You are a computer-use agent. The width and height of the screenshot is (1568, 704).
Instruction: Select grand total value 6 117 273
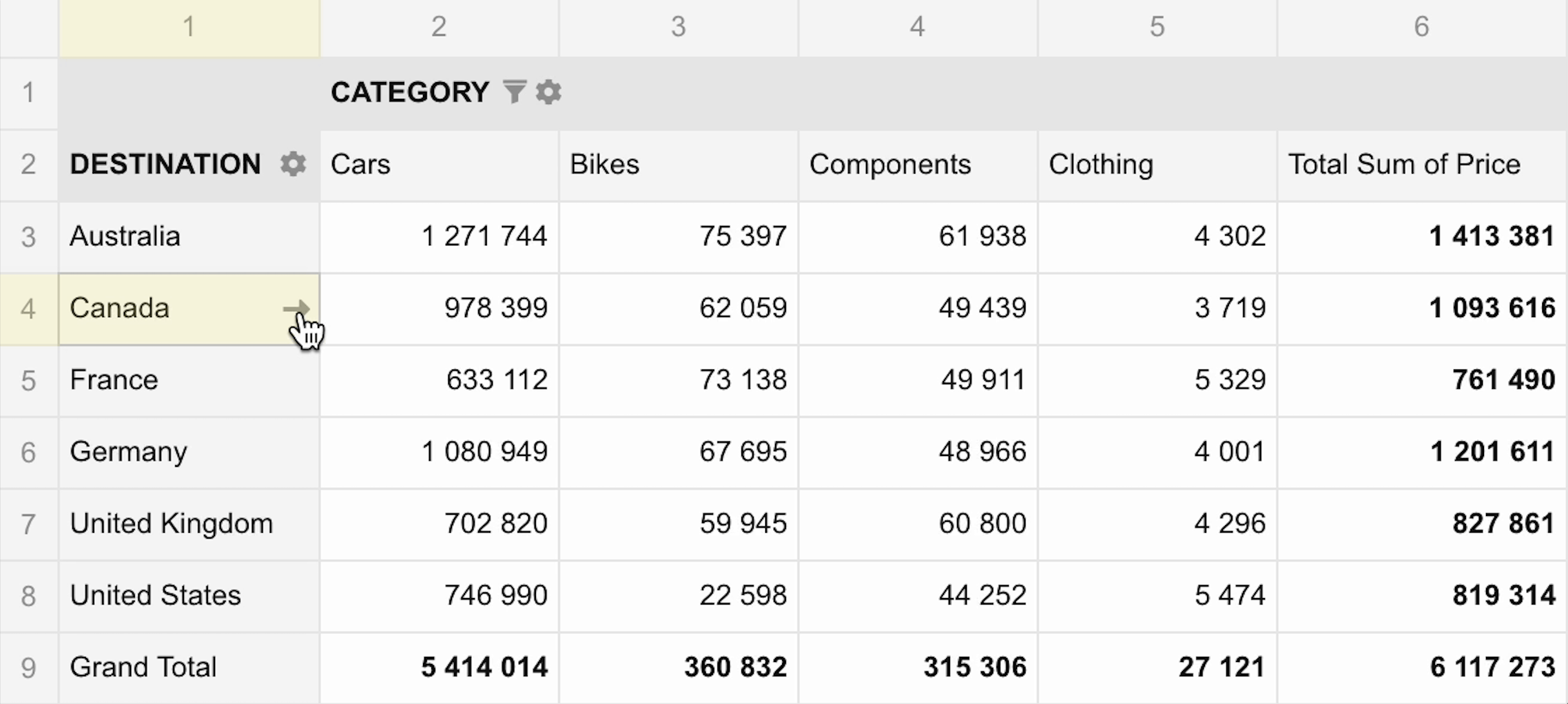click(1492, 667)
